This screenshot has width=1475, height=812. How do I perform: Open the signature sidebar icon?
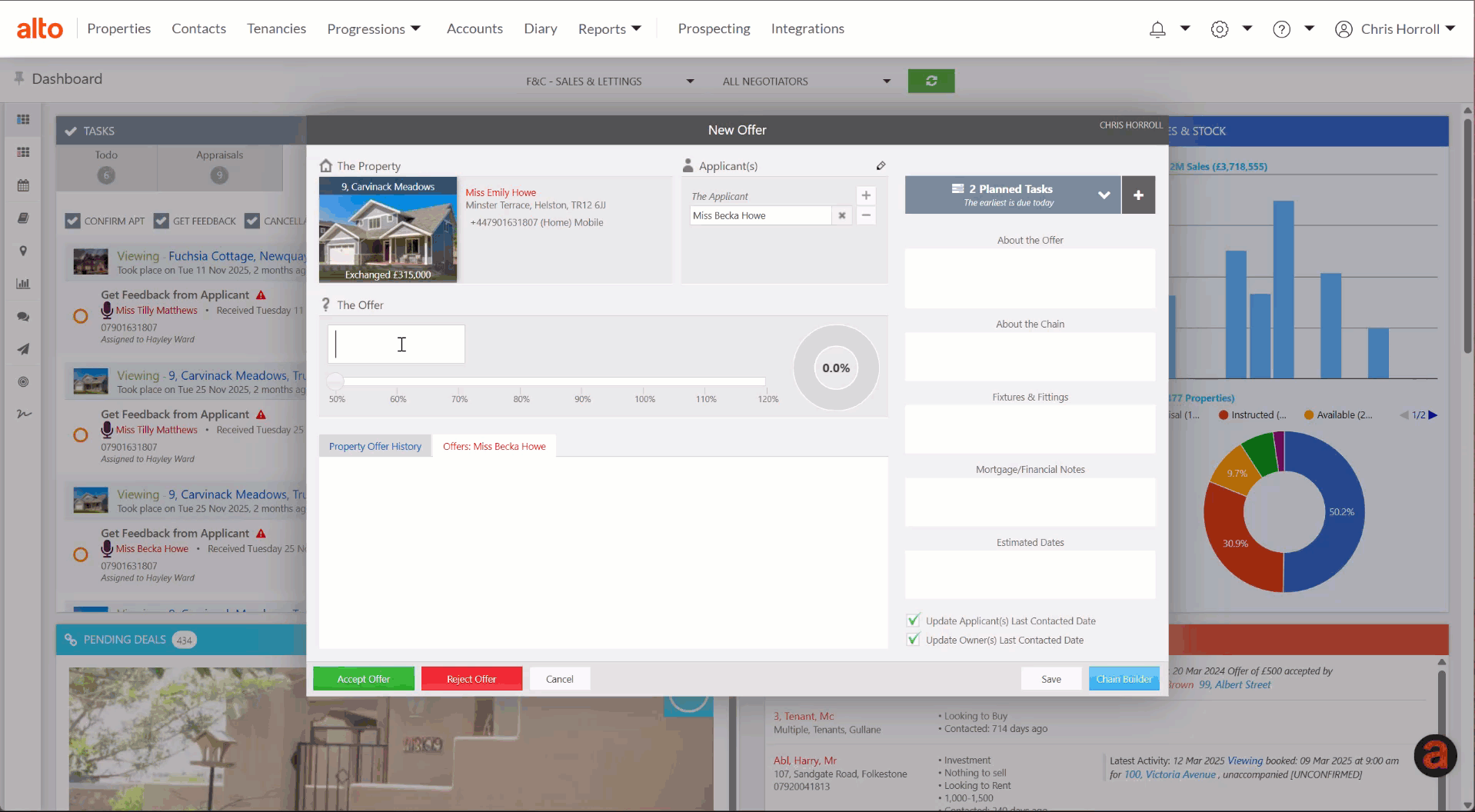coord(23,414)
